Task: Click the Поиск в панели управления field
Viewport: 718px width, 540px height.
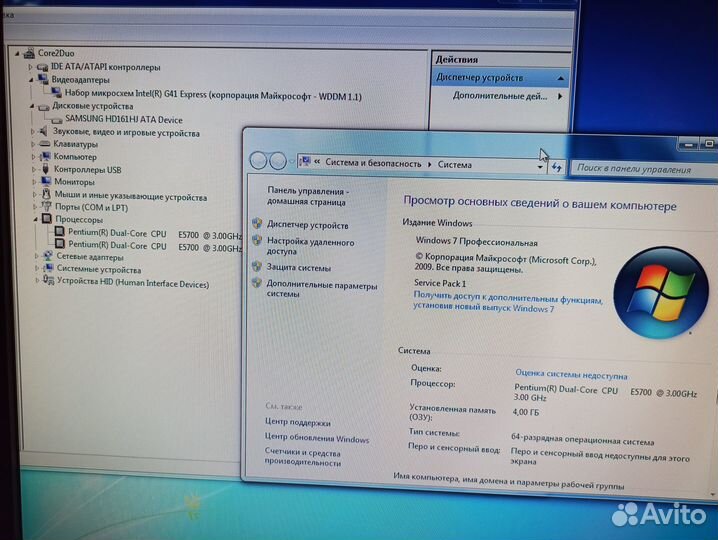Action: [x=643, y=169]
